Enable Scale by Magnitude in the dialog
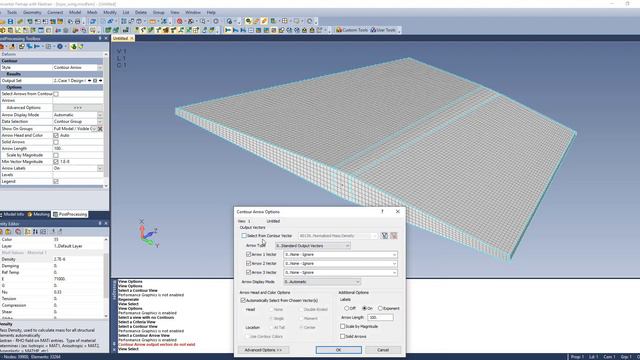The height and width of the screenshot is (360, 640). [342, 327]
